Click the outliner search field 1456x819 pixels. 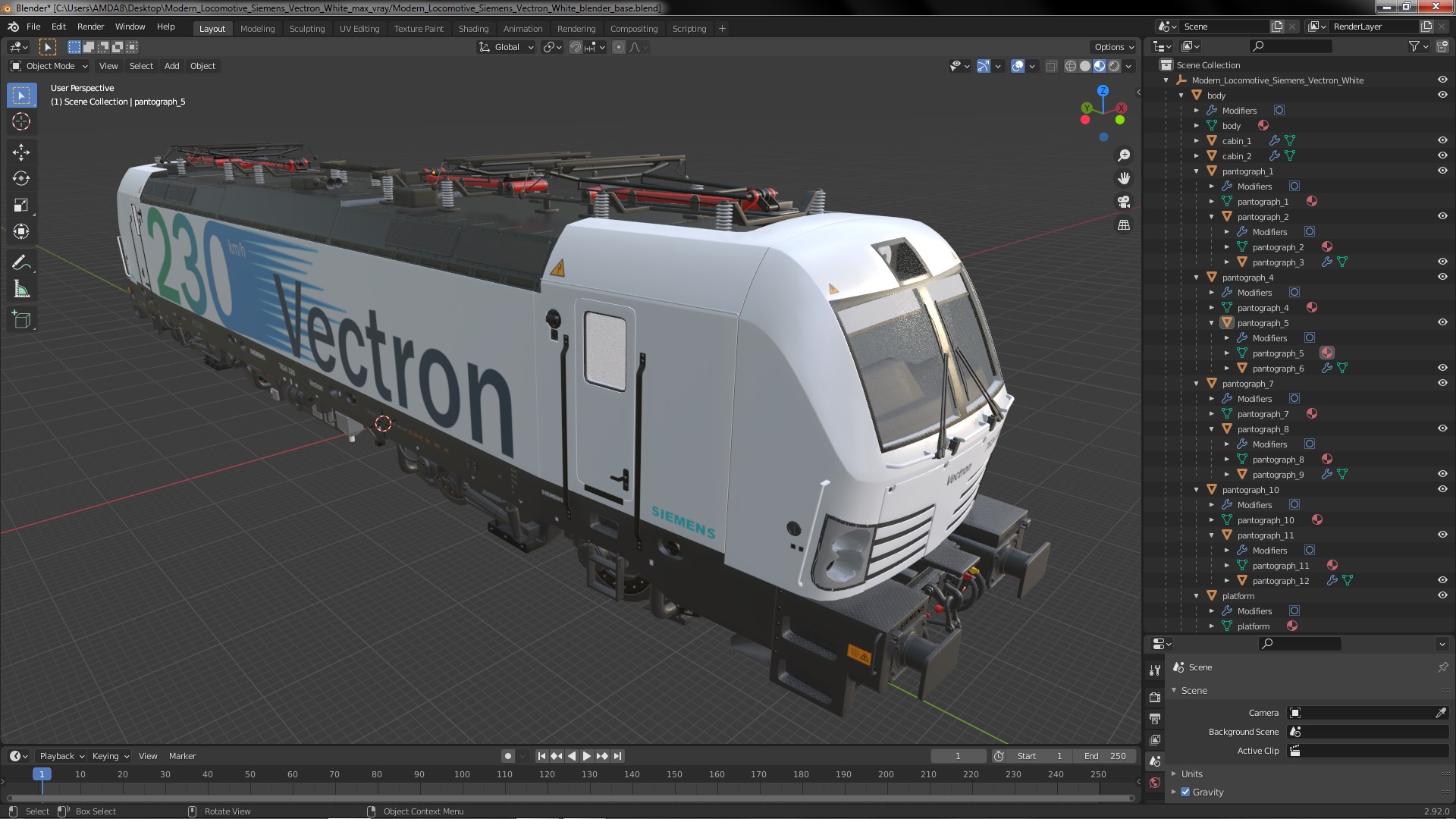(x=1291, y=46)
